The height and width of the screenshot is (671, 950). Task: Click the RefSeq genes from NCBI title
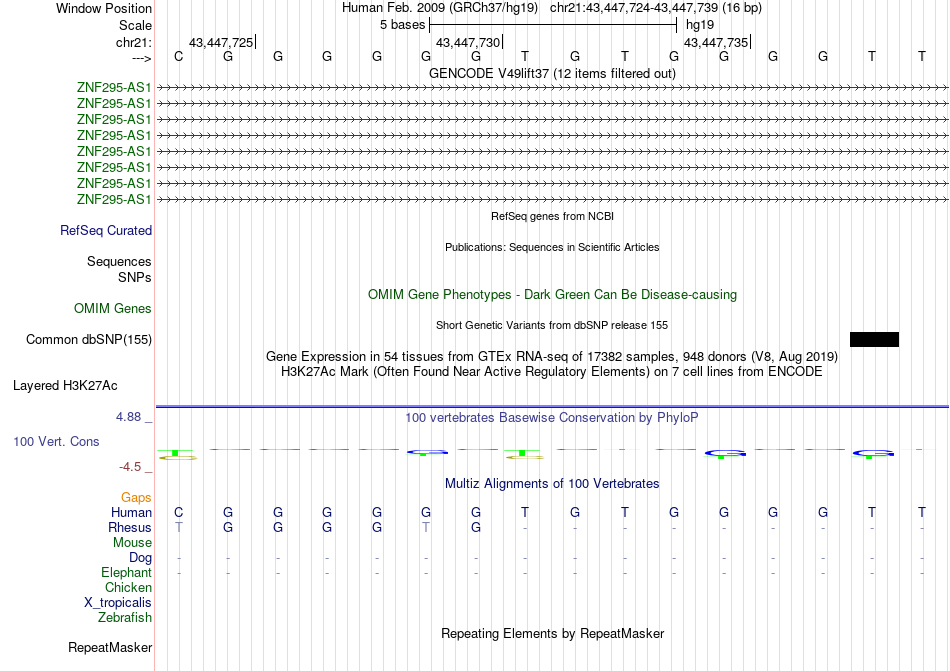tap(553, 216)
